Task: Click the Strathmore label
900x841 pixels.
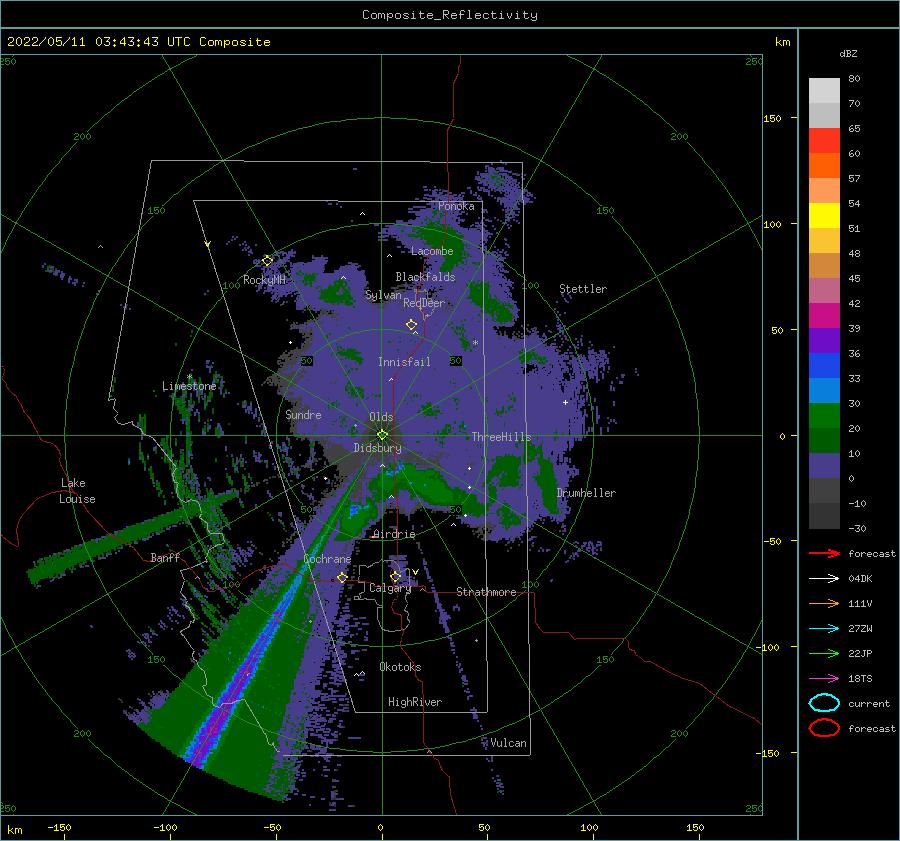Action: coord(486,592)
